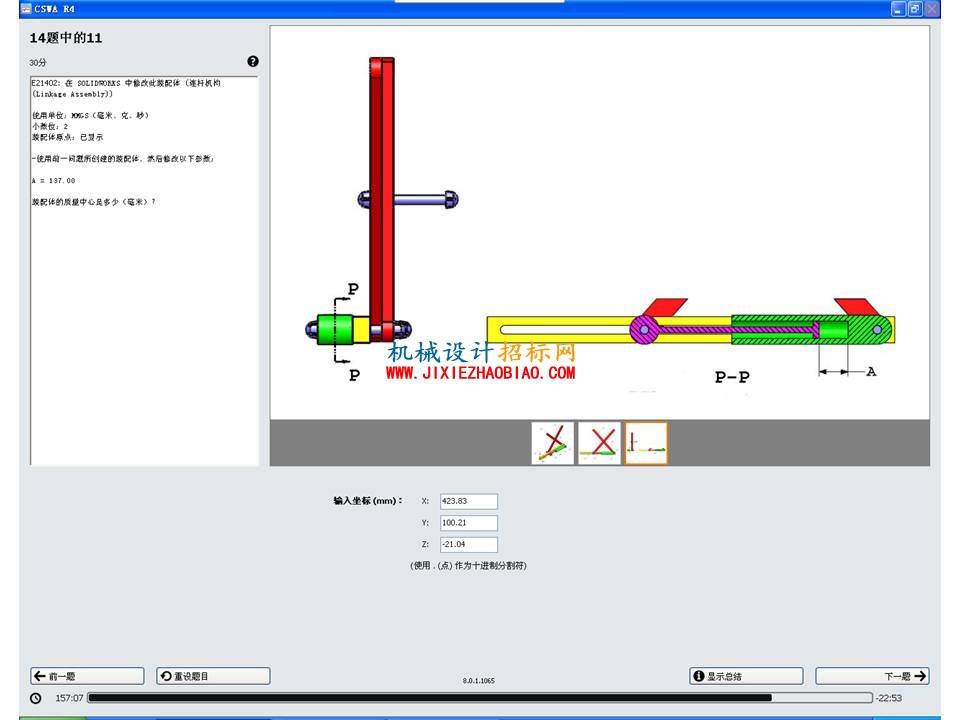Viewport: 960px width, 720px height.
Task: Click the question description text panel
Action: [x=144, y=271]
